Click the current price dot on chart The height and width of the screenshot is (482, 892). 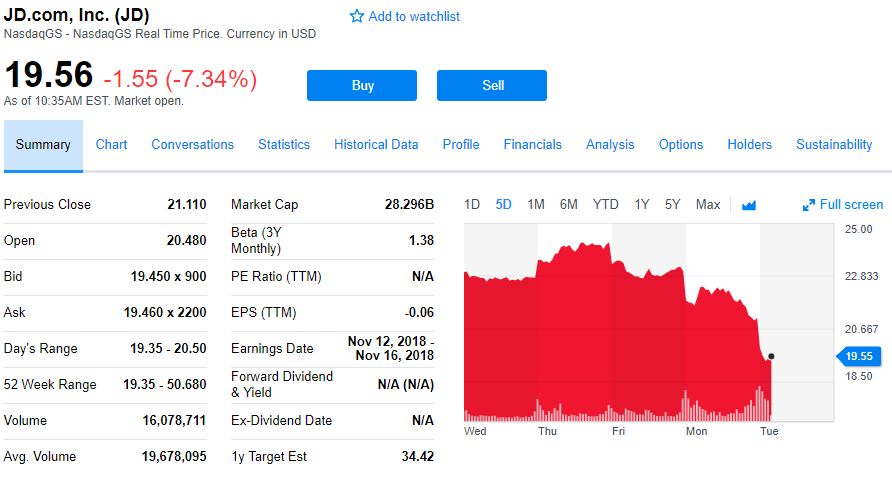pyautogui.click(x=771, y=356)
